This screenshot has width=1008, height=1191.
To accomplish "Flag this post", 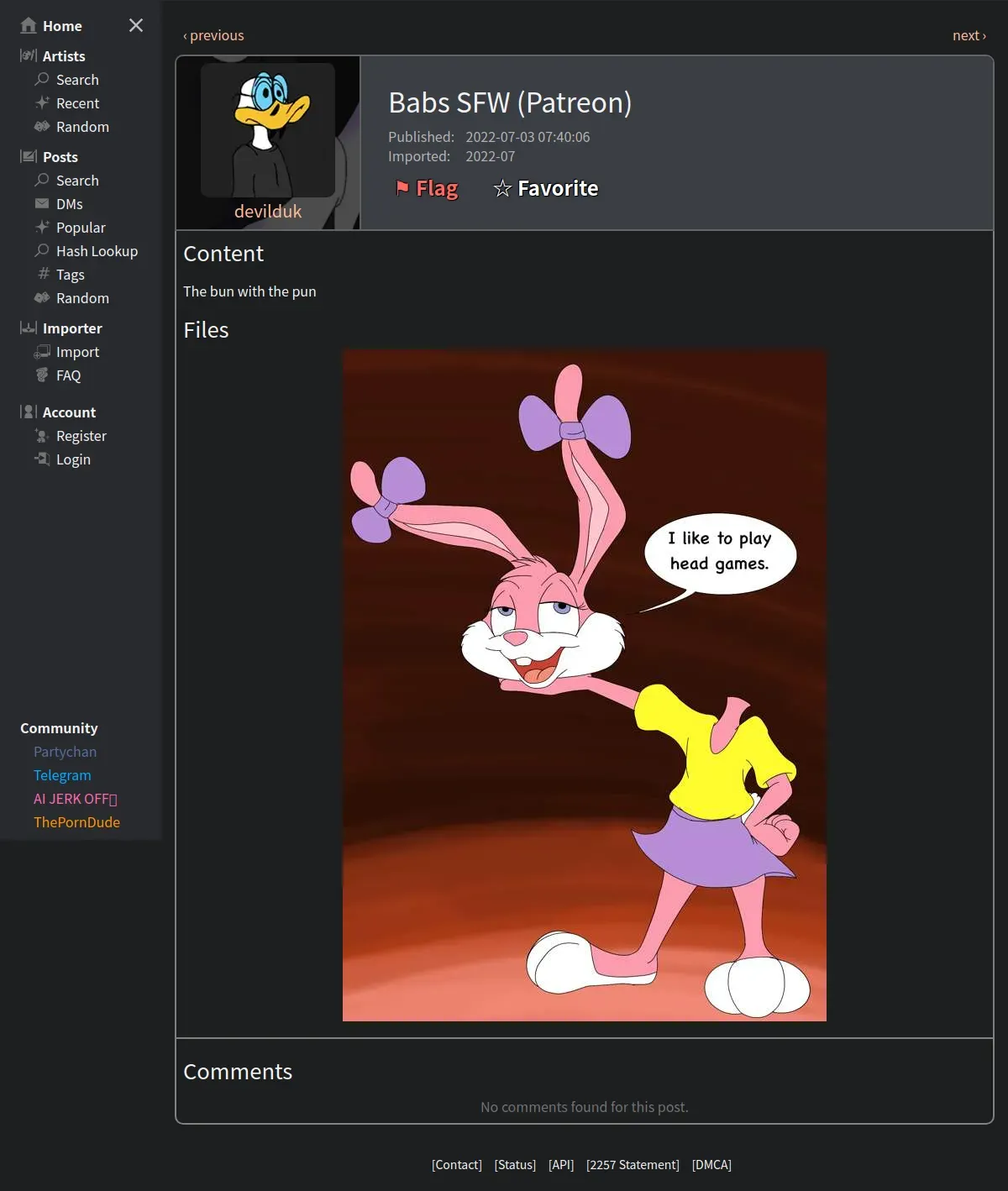I will click(427, 188).
